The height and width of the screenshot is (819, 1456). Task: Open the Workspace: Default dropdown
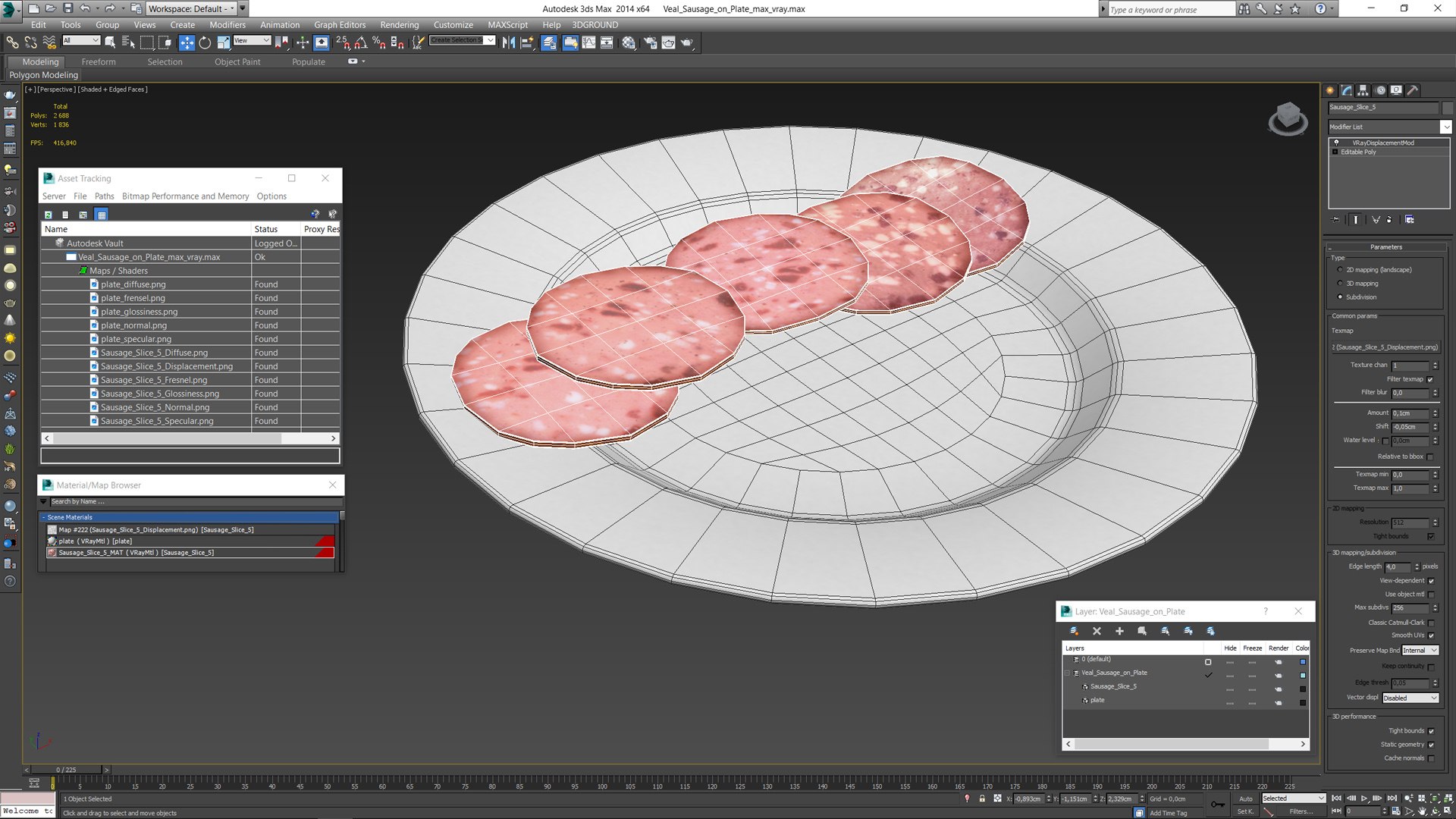(x=192, y=8)
